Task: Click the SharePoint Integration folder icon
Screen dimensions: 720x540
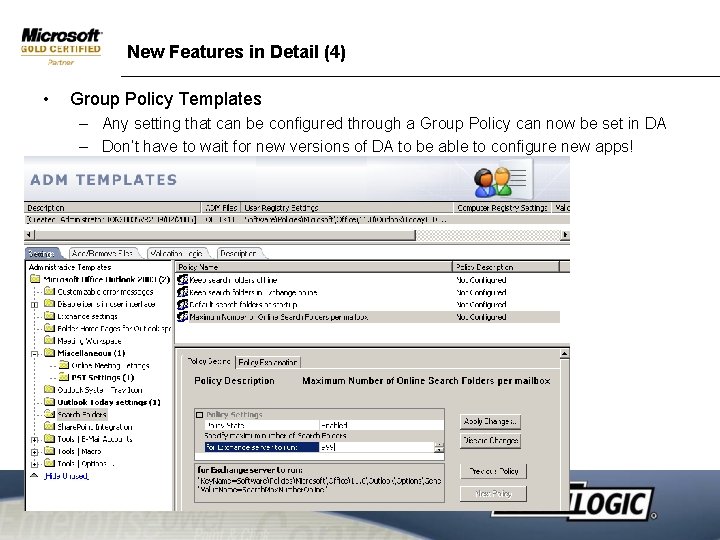Action: tap(49, 426)
